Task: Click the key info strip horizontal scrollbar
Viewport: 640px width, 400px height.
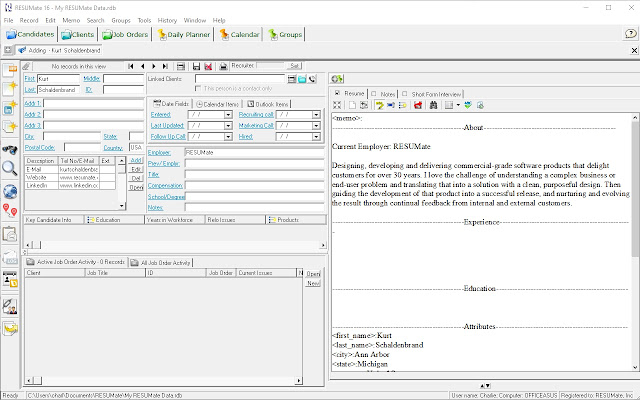Action: point(176,245)
